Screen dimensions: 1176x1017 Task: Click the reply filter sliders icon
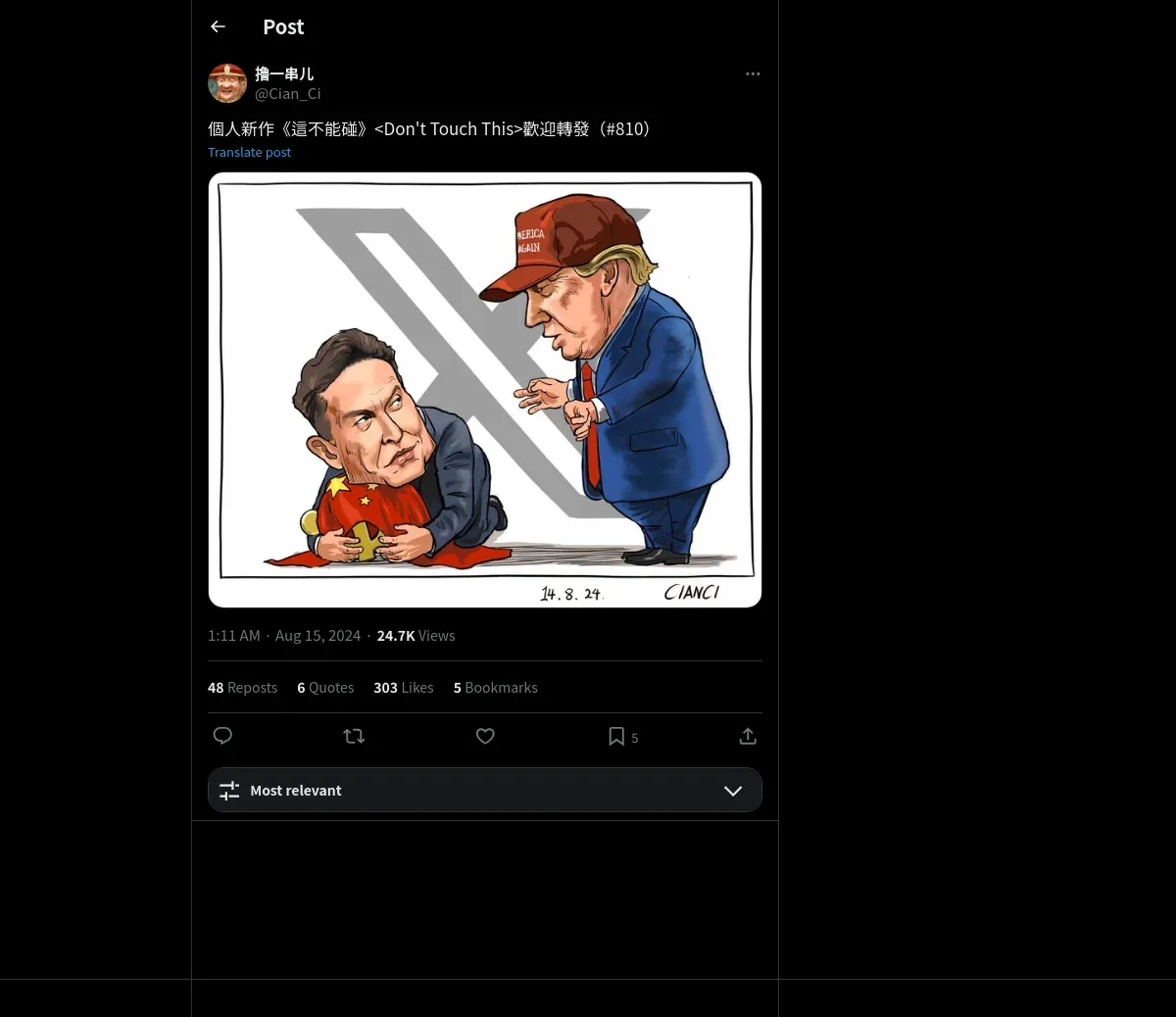tap(229, 791)
